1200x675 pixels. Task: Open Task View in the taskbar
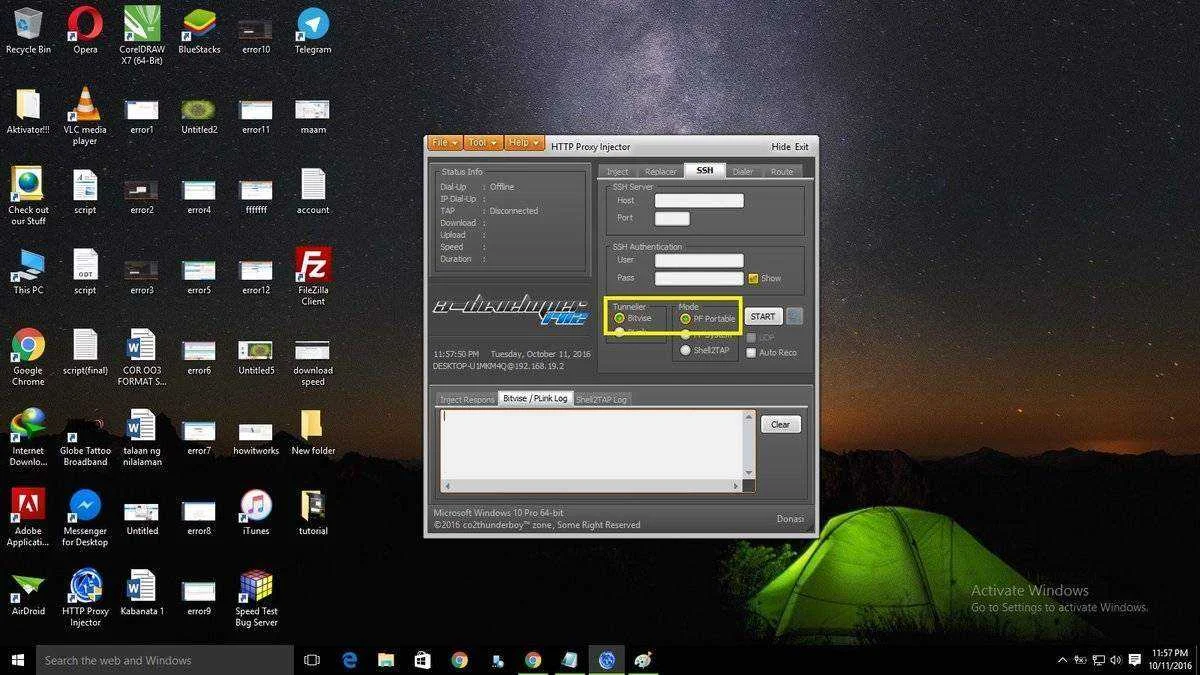[x=312, y=660]
